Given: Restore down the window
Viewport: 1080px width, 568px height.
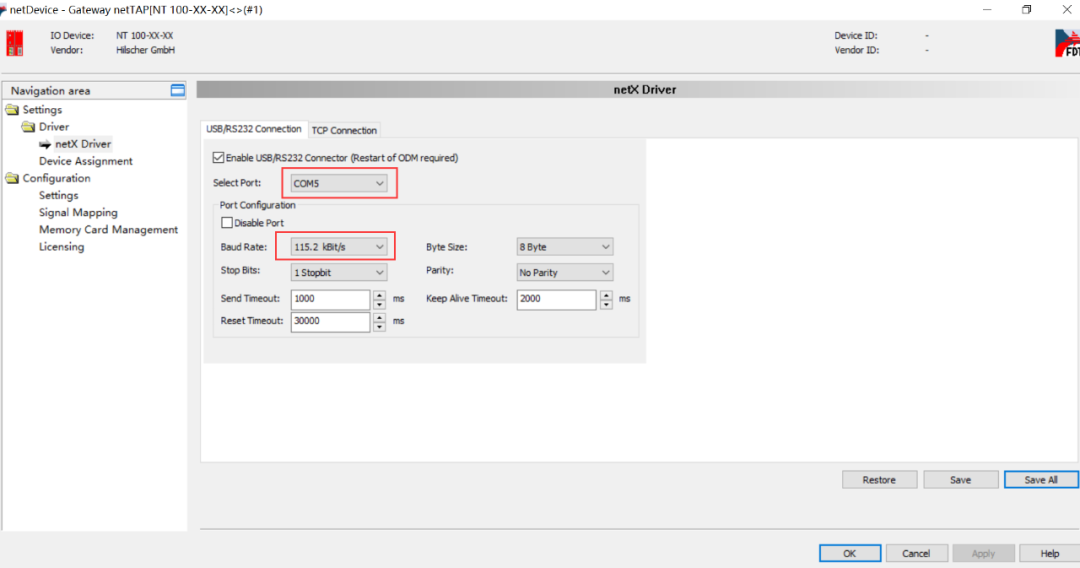Looking at the screenshot, I should [x=1026, y=10].
